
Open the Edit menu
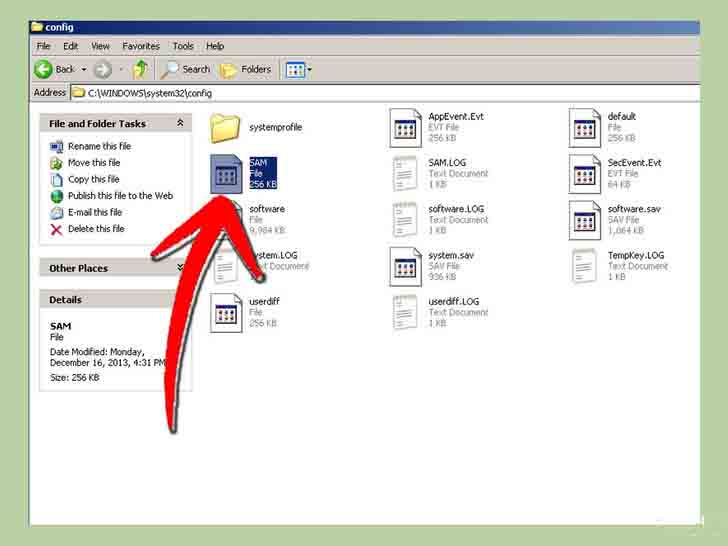(x=71, y=46)
